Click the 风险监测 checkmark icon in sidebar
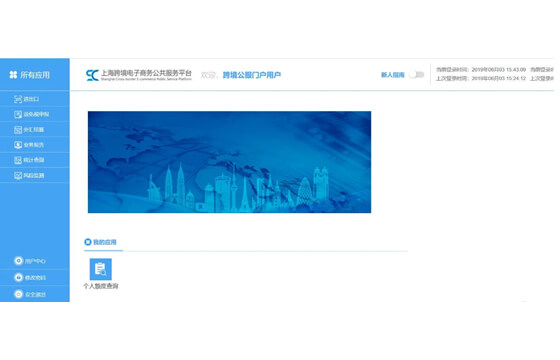This screenshot has height=360, width=560. click(18, 175)
